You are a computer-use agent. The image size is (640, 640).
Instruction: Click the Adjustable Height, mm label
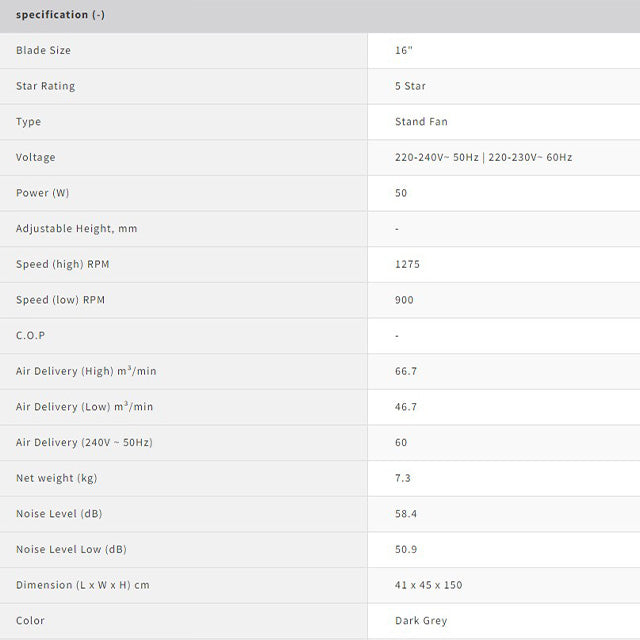click(76, 229)
